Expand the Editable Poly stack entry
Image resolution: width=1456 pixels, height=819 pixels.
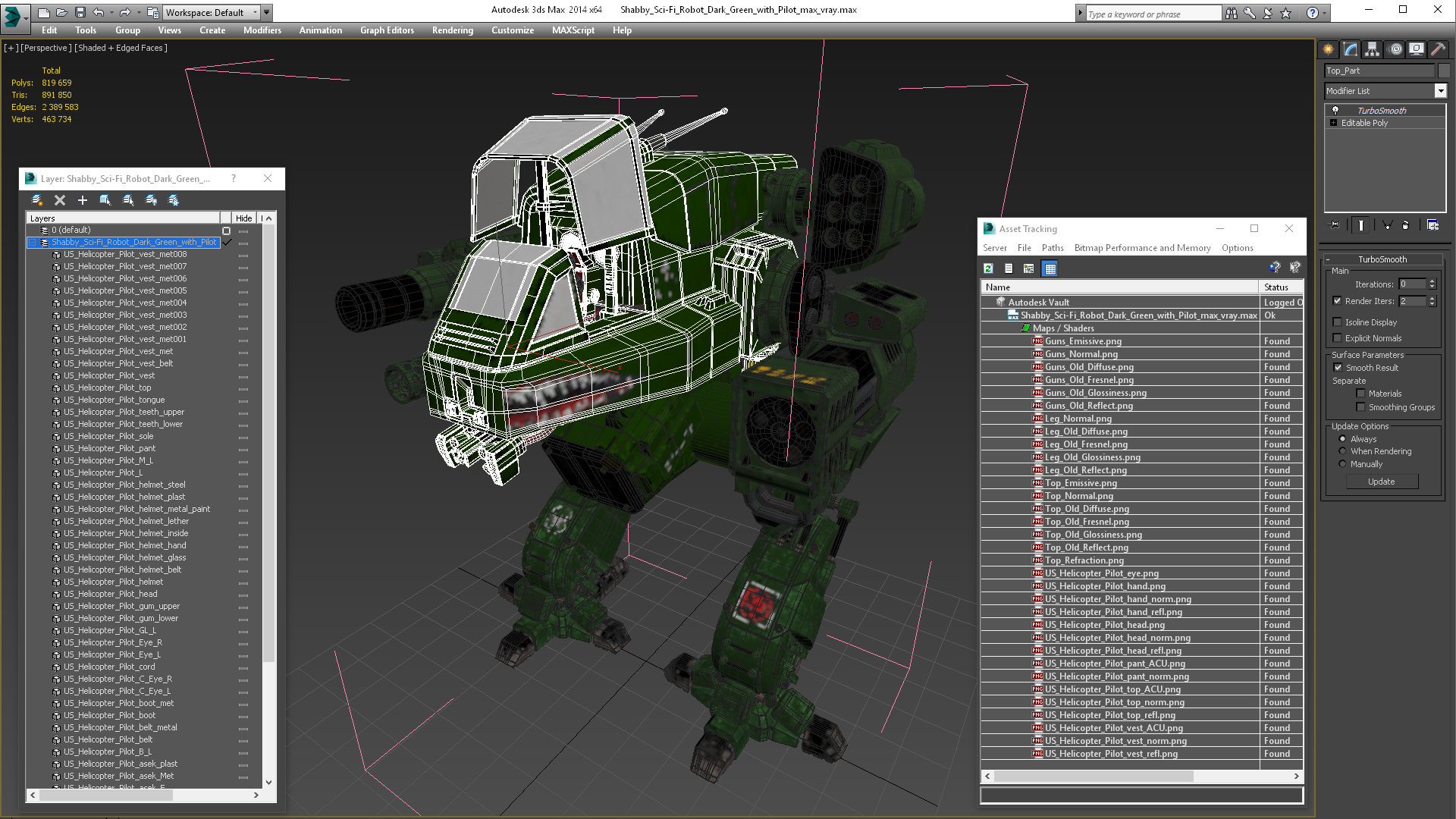pos(1333,123)
